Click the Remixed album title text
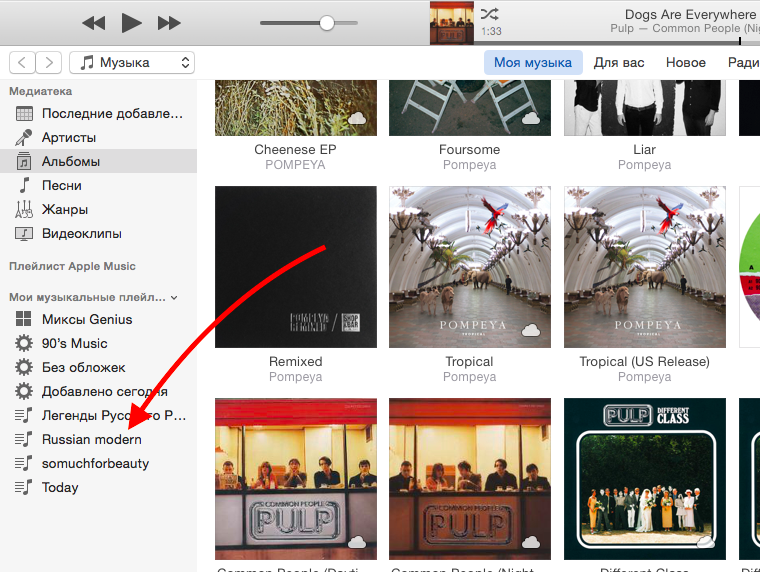The height and width of the screenshot is (572, 760). [x=296, y=362]
